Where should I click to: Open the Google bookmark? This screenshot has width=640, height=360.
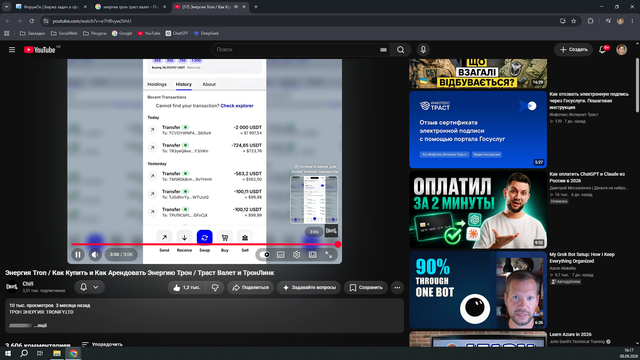(122, 33)
